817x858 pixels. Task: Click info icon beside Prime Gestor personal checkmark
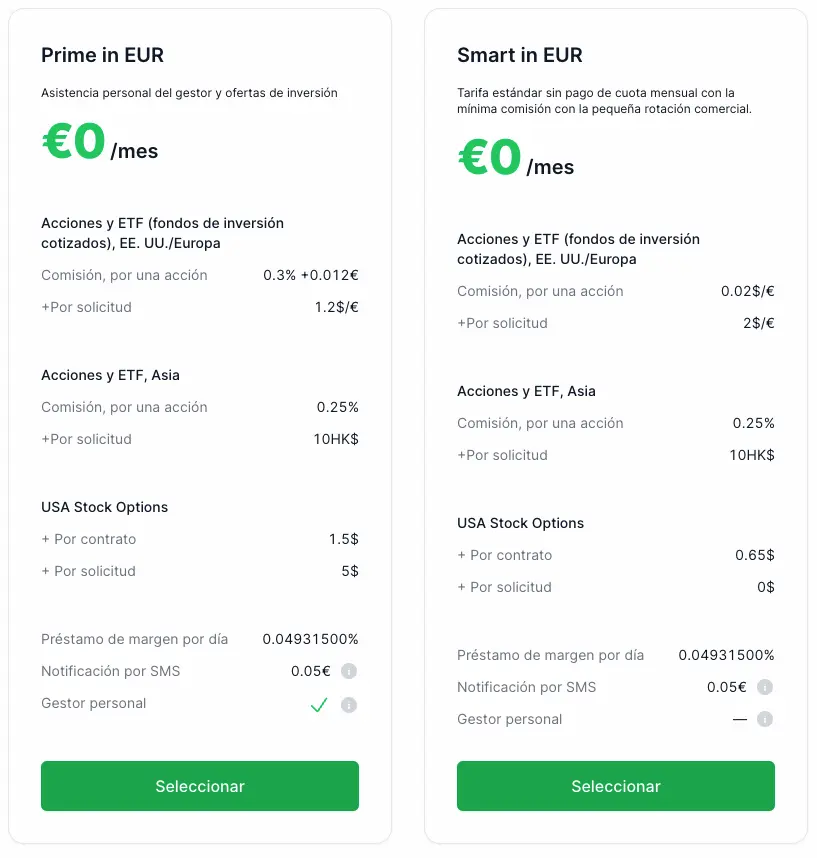pyautogui.click(x=348, y=705)
